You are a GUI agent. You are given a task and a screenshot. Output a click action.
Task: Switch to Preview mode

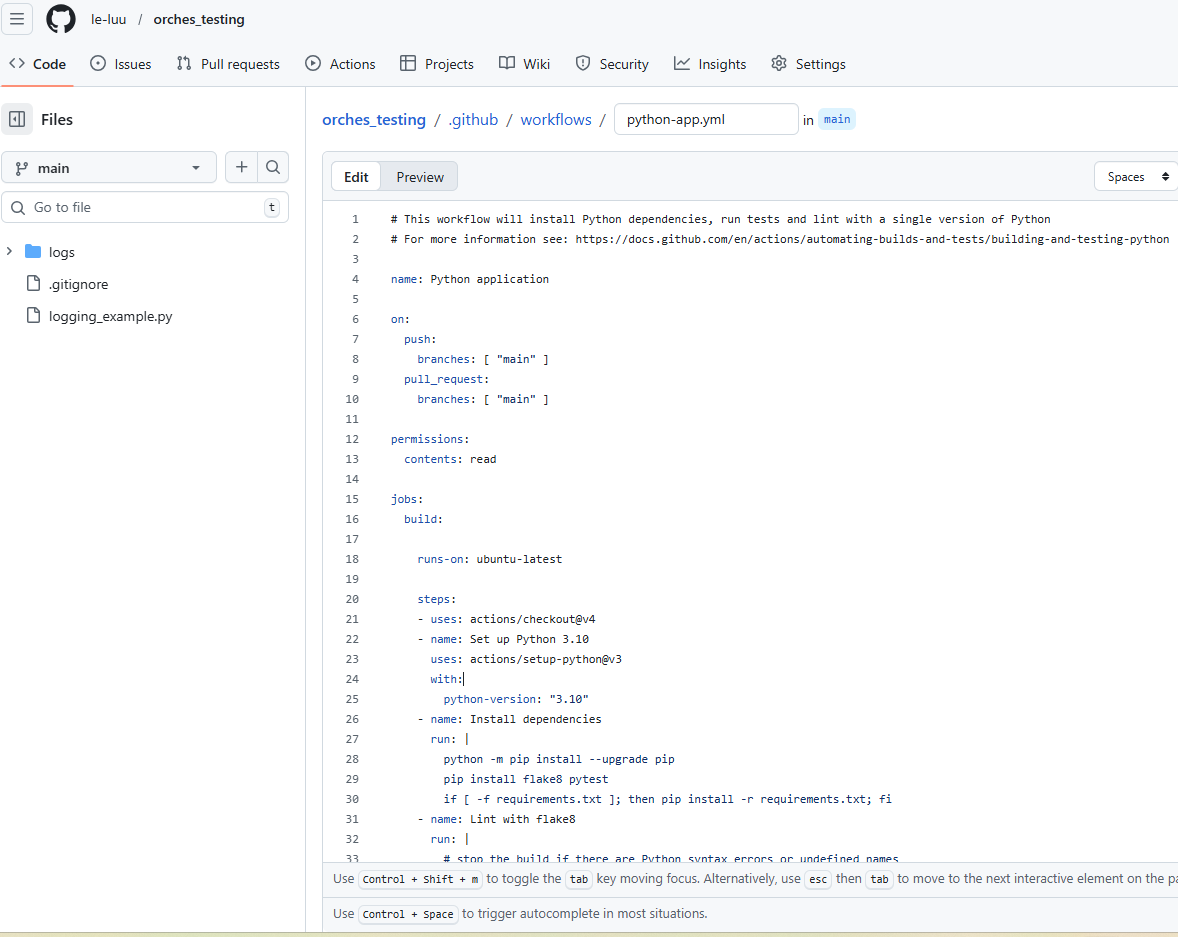click(x=419, y=177)
